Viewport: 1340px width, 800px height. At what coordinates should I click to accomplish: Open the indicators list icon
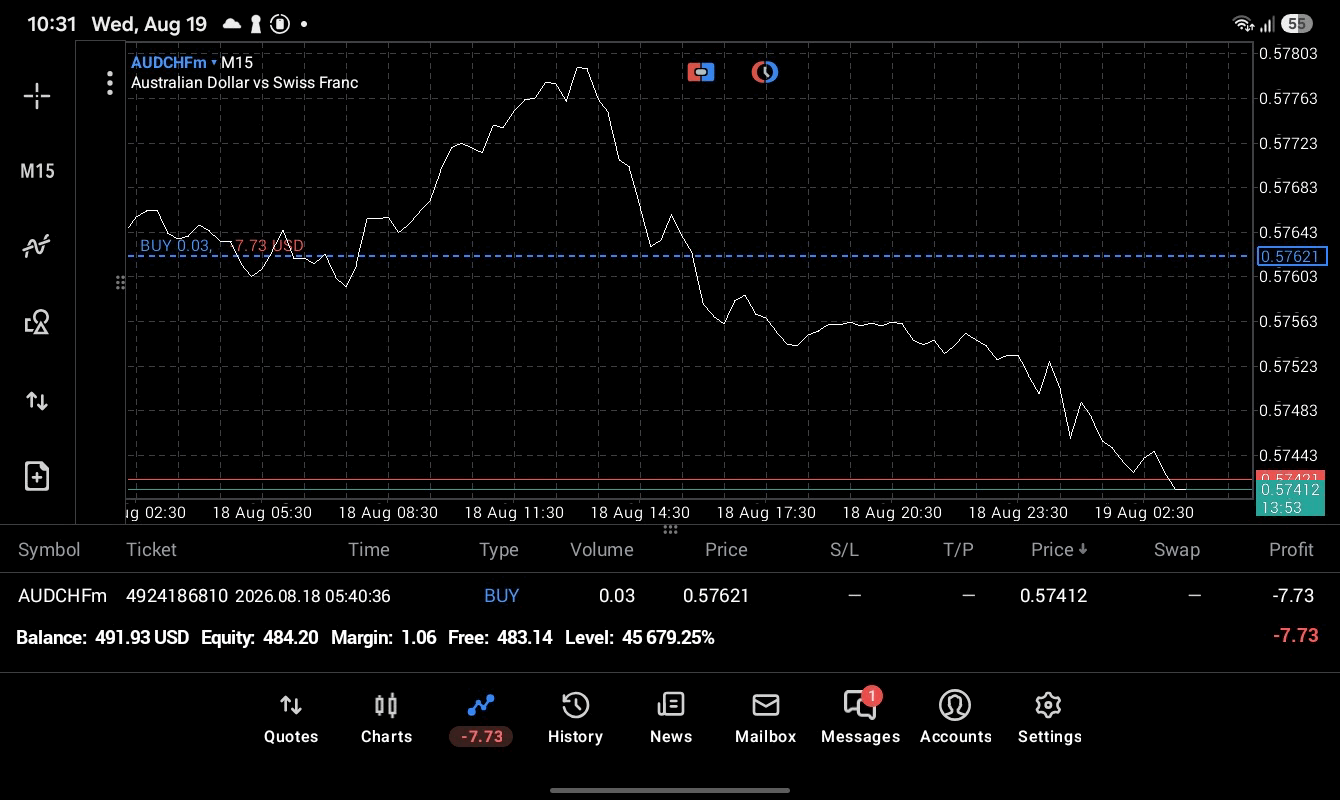tap(37, 246)
